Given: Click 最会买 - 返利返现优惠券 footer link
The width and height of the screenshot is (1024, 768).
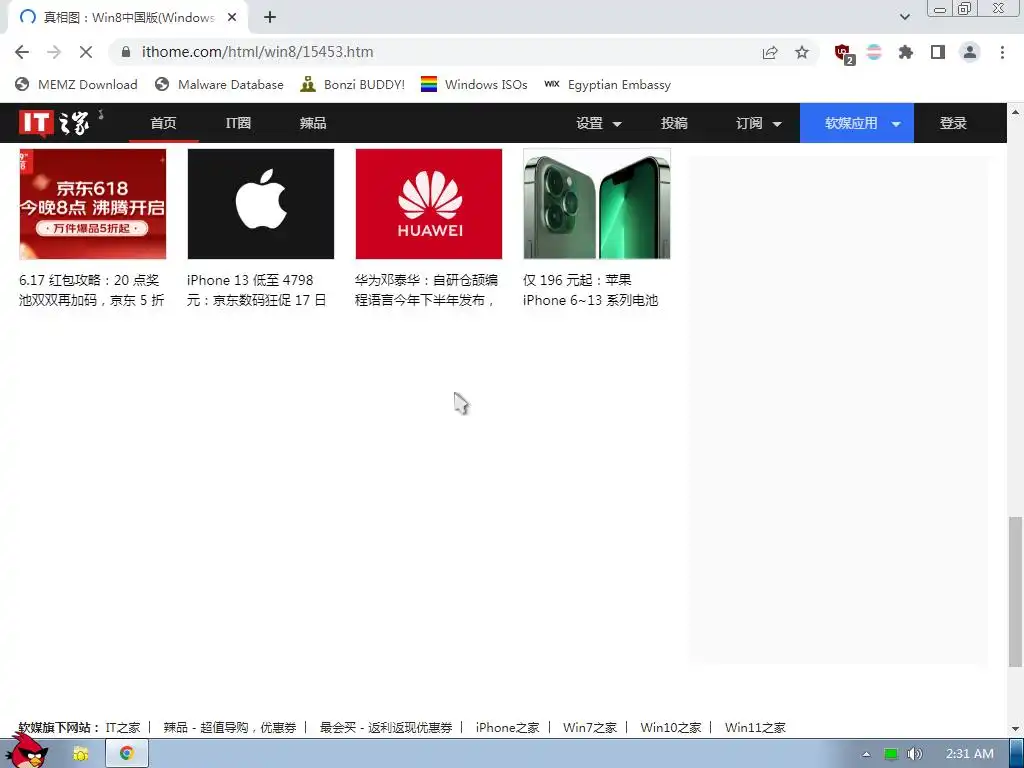Looking at the screenshot, I should click(386, 728).
